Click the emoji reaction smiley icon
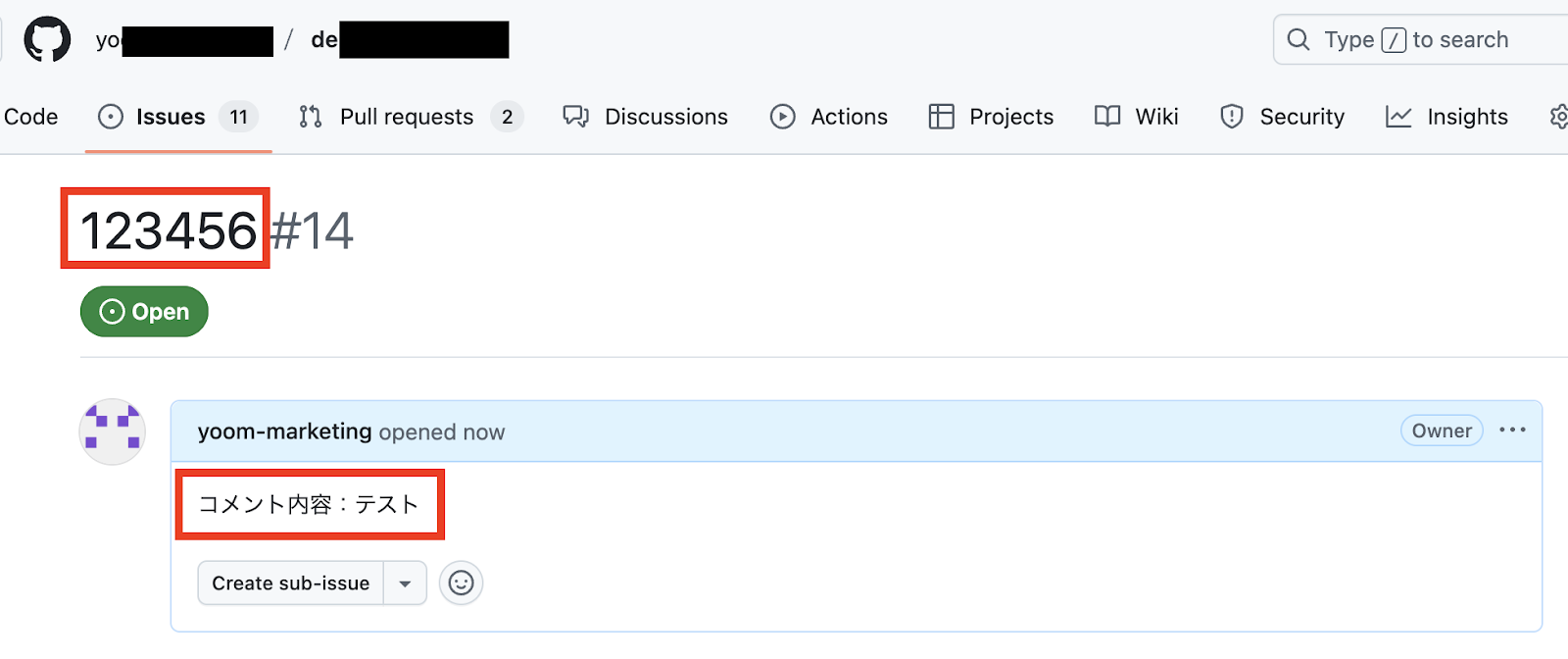The image size is (1568, 659). click(x=461, y=583)
